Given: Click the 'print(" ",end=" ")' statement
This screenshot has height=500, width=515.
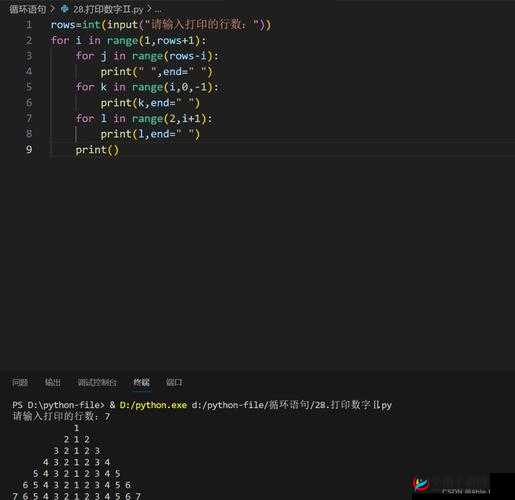Looking at the screenshot, I should (157, 72).
